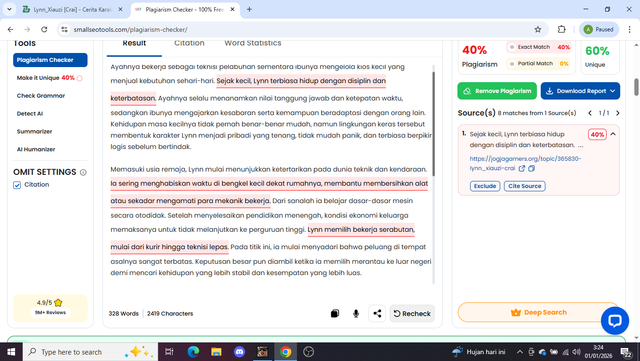The width and height of the screenshot is (640, 361).
Task: Show hidden system tray icons
Action: point(520,352)
